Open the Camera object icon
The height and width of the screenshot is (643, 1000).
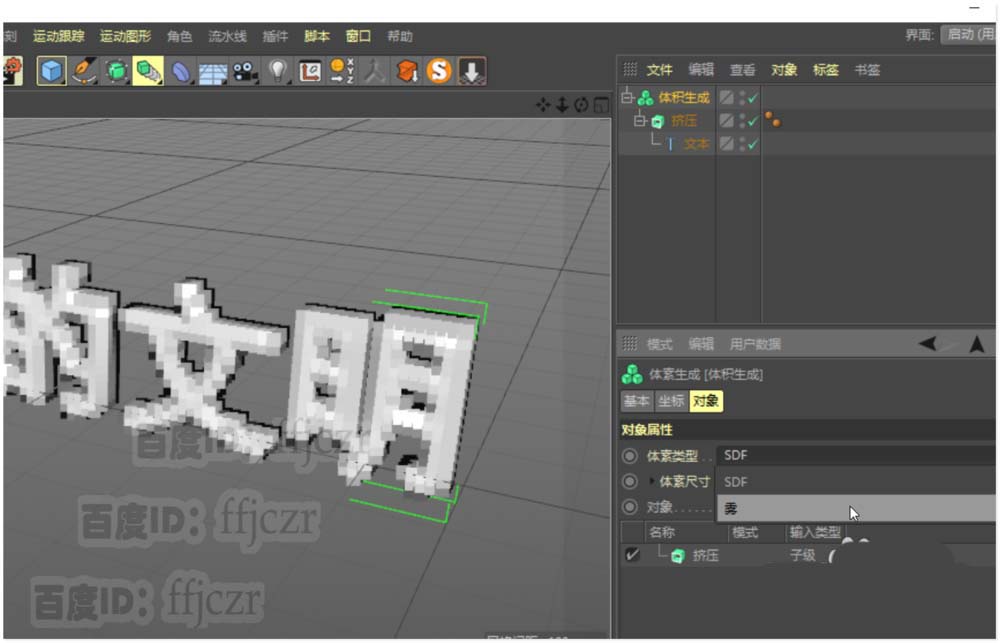click(244, 71)
